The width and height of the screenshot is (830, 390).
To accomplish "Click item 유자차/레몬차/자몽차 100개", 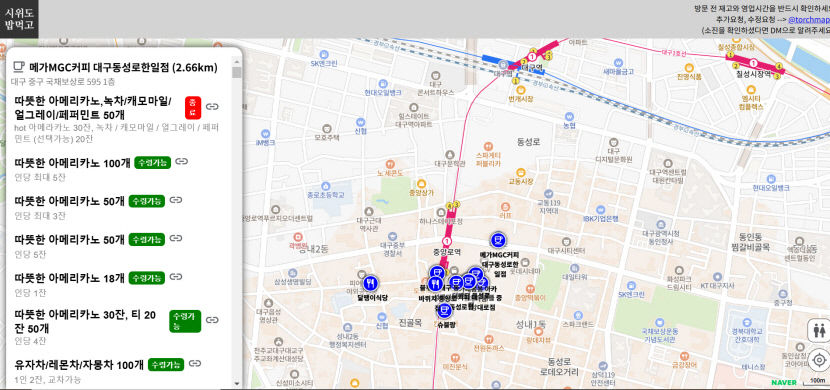I will pyautogui.click(x=79, y=365).
